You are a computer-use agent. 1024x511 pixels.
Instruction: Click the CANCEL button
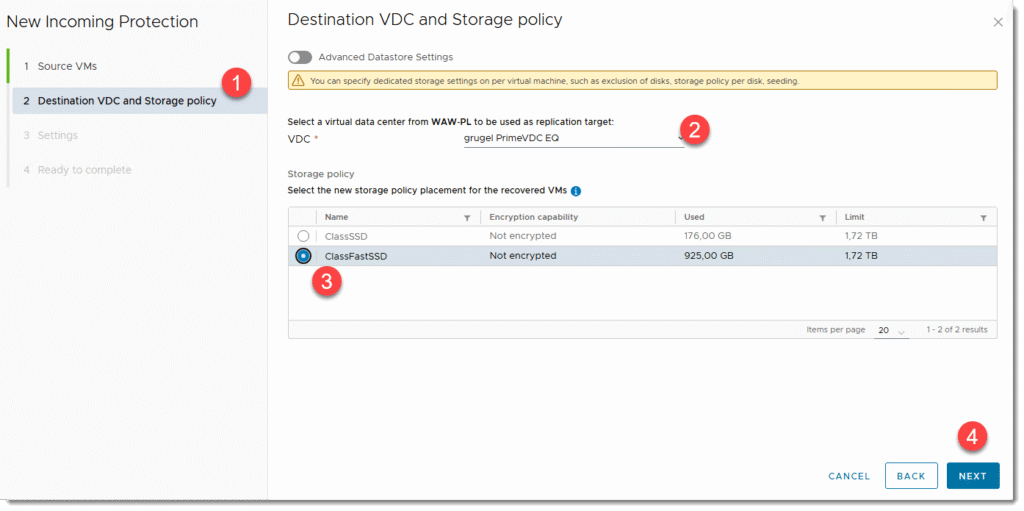tap(849, 476)
